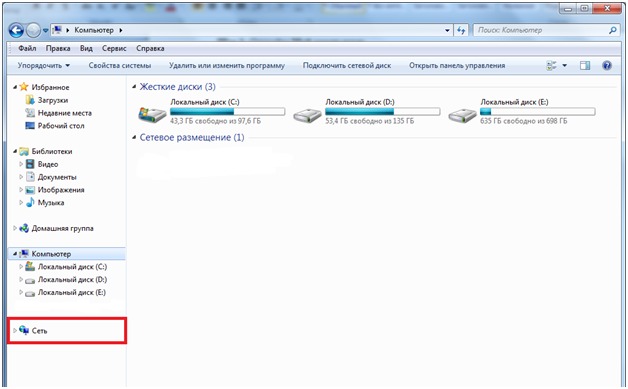Select the Сеть network item in sidebar
The width and height of the screenshot is (628, 389).
pos(39,331)
